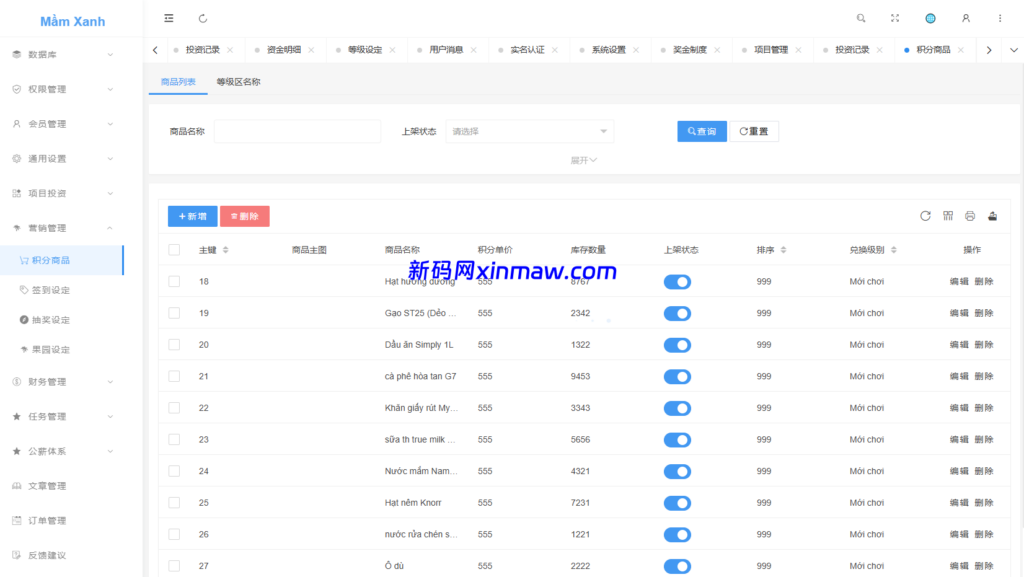The width and height of the screenshot is (1024, 577).
Task: Click the page refresh icon in header
Action: pos(203,18)
